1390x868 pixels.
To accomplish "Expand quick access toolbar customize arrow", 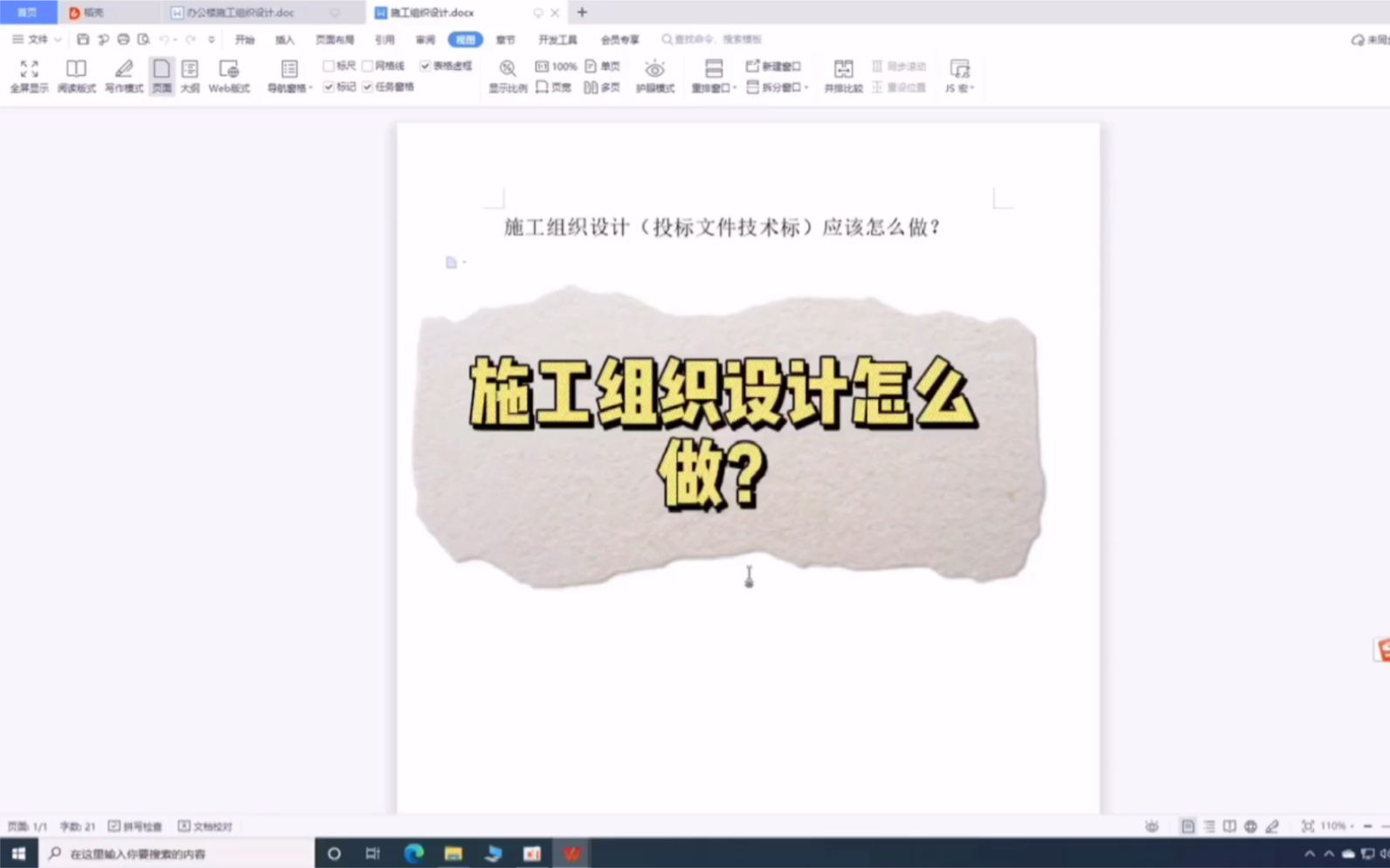I will 211,39.
